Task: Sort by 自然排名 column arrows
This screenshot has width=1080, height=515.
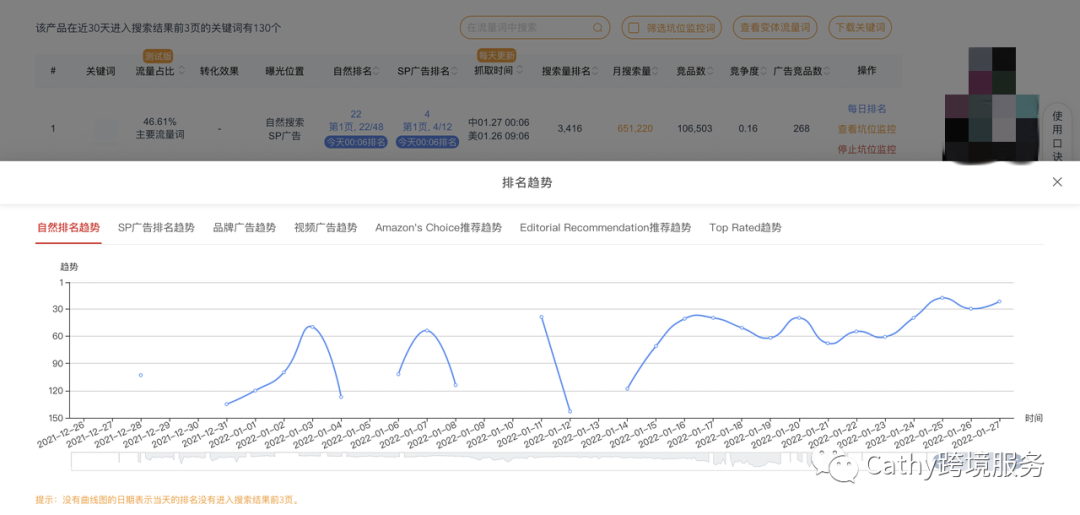Action: pos(376,71)
